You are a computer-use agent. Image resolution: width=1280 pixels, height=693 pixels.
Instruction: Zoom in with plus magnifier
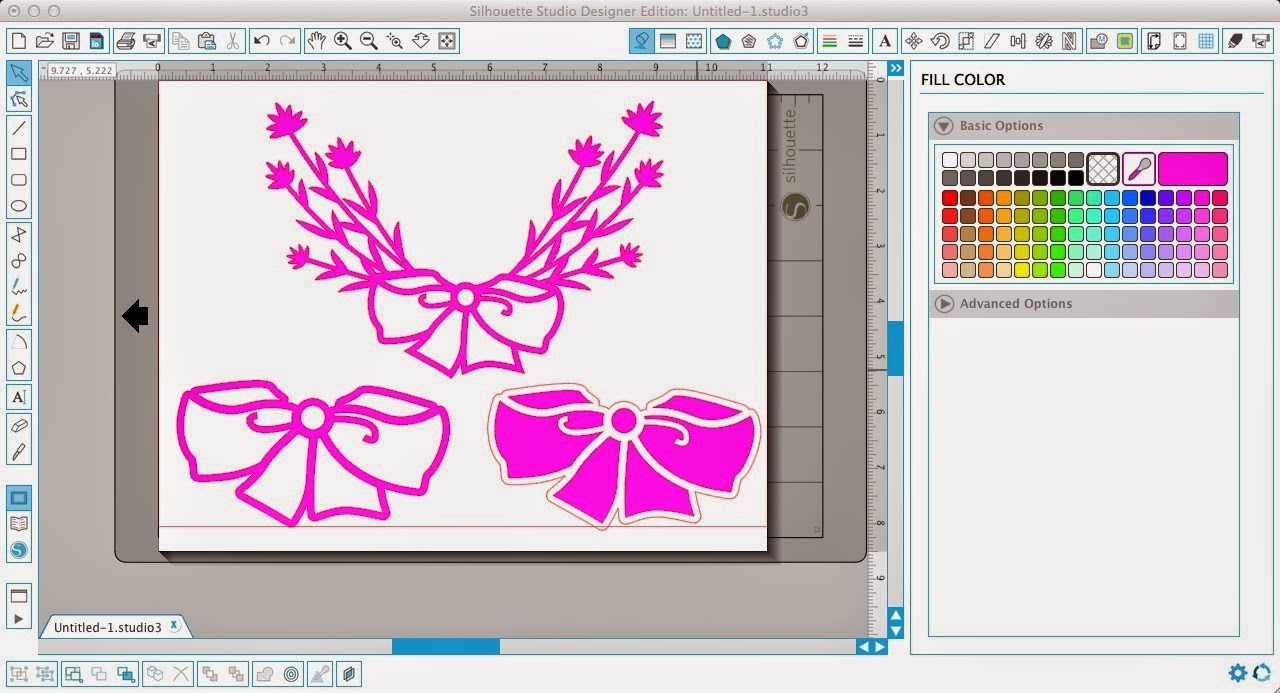tap(343, 41)
